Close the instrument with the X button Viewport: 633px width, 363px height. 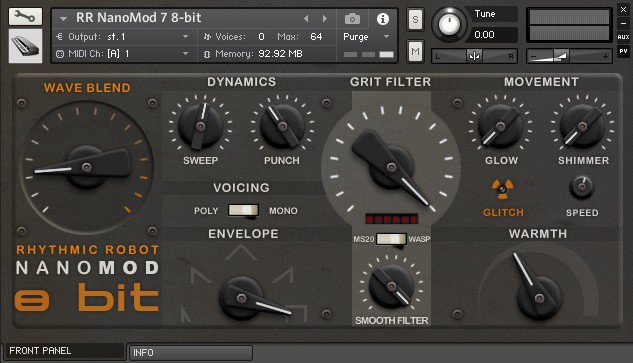coord(623,10)
